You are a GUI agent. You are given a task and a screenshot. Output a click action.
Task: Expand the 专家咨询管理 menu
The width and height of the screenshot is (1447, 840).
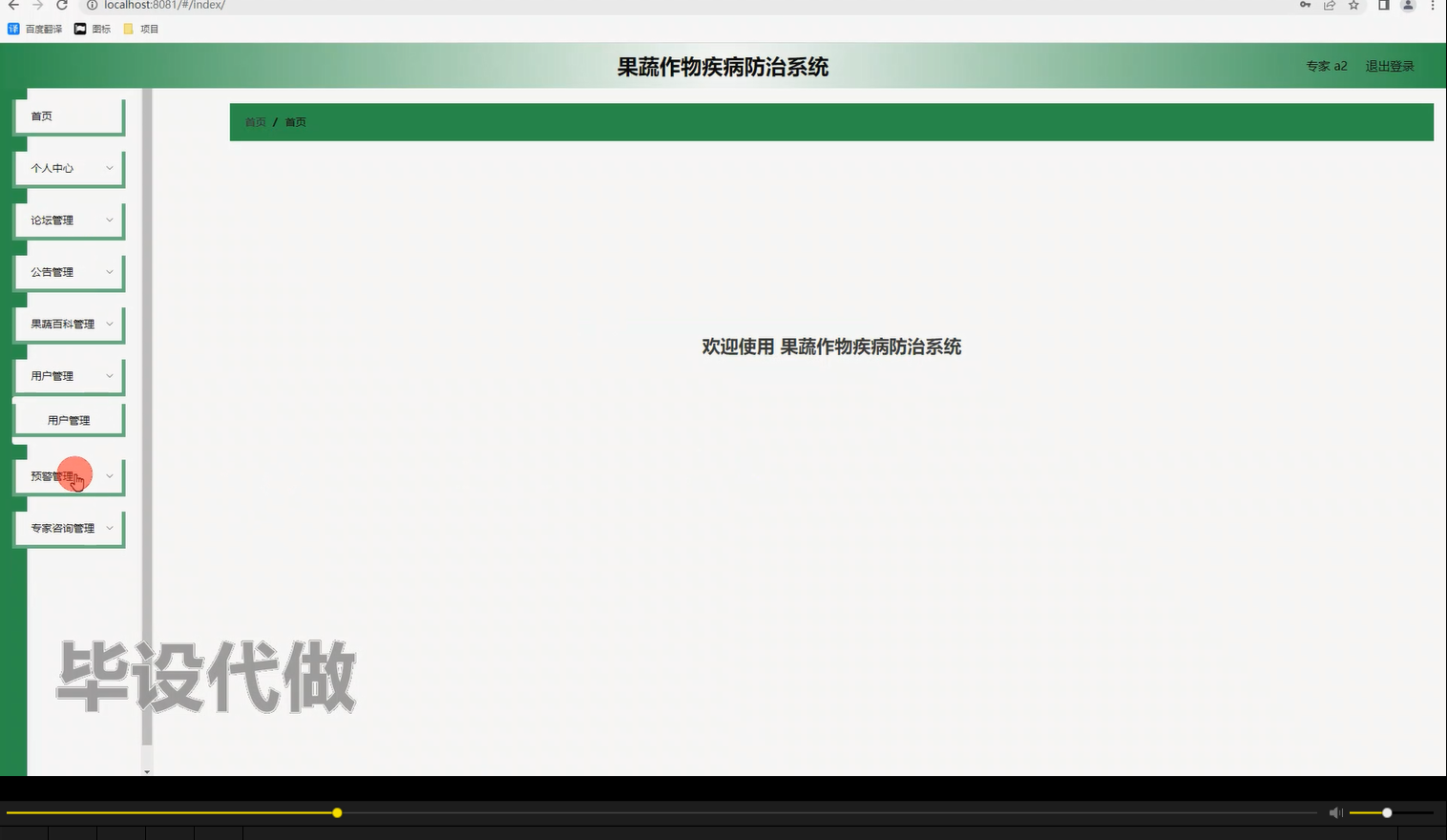(68, 527)
